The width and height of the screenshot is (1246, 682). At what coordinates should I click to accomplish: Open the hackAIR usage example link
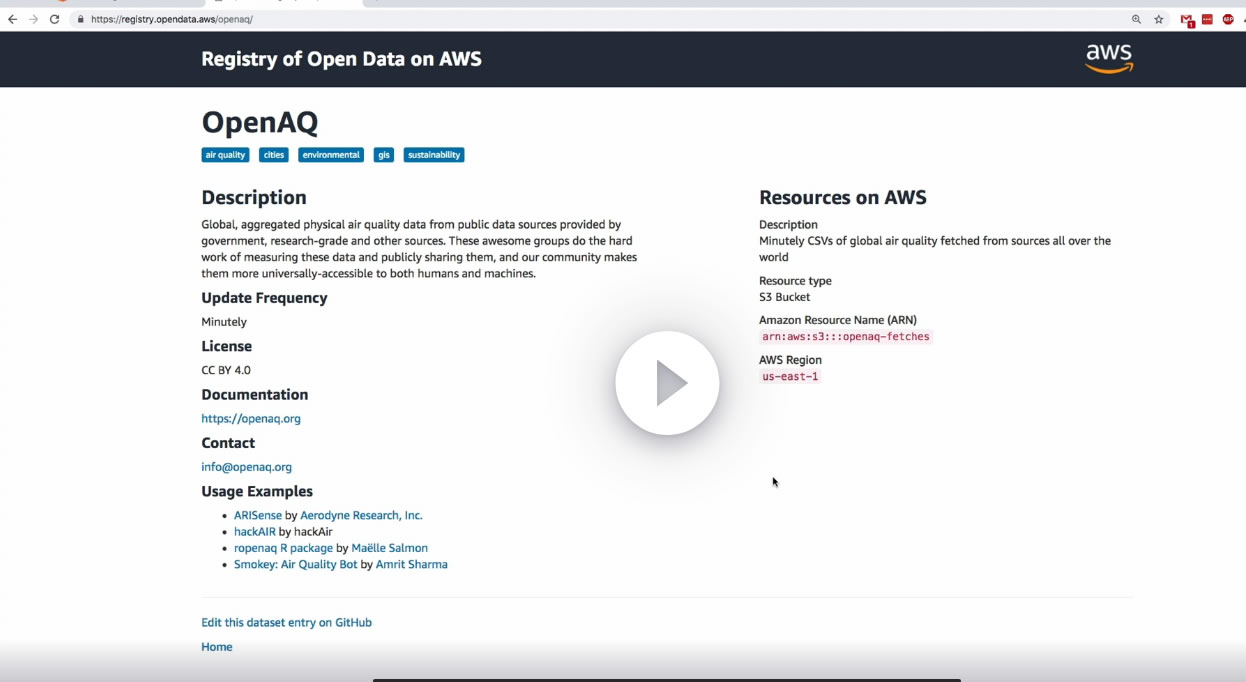(255, 532)
